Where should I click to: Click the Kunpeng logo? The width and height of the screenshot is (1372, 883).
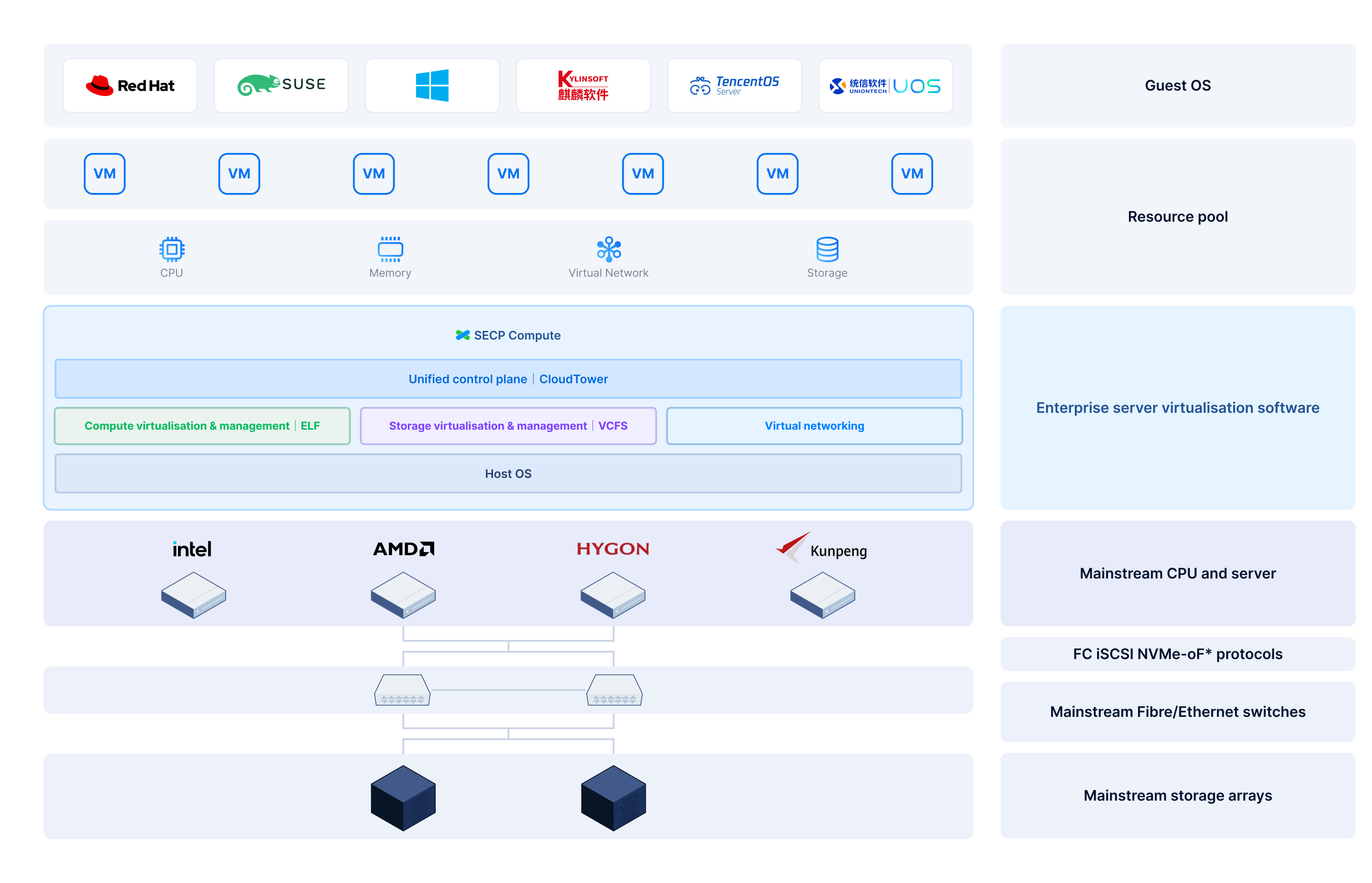point(821,548)
